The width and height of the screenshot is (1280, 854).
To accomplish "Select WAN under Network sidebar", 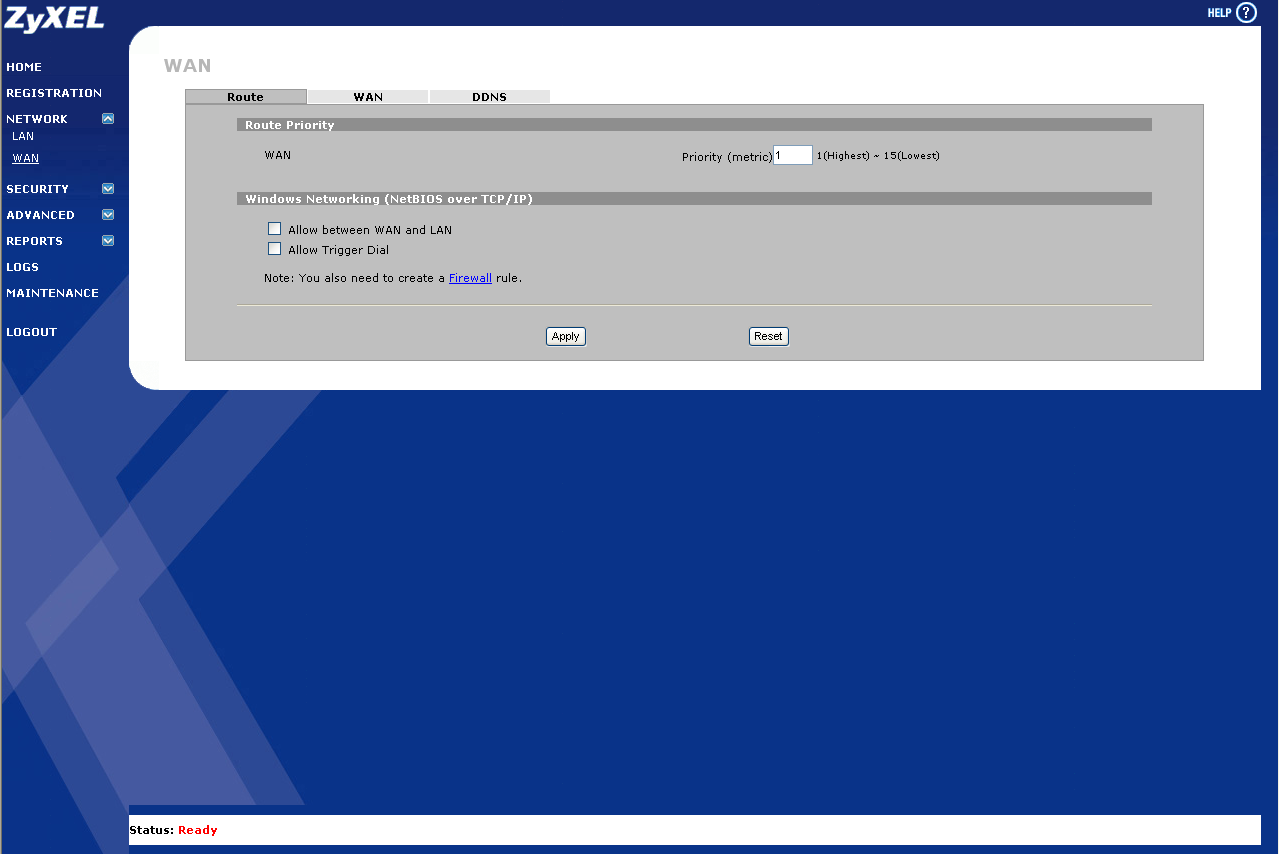I will tap(26, 158).
